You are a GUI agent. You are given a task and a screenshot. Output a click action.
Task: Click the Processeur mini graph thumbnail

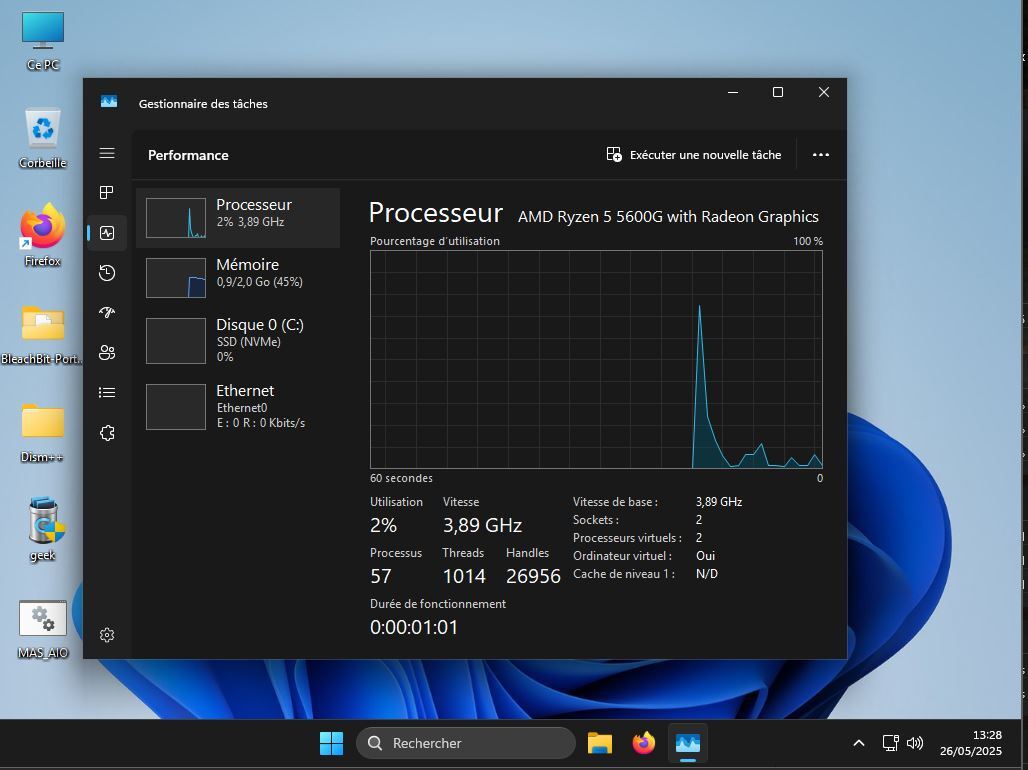tap(176, 218)
